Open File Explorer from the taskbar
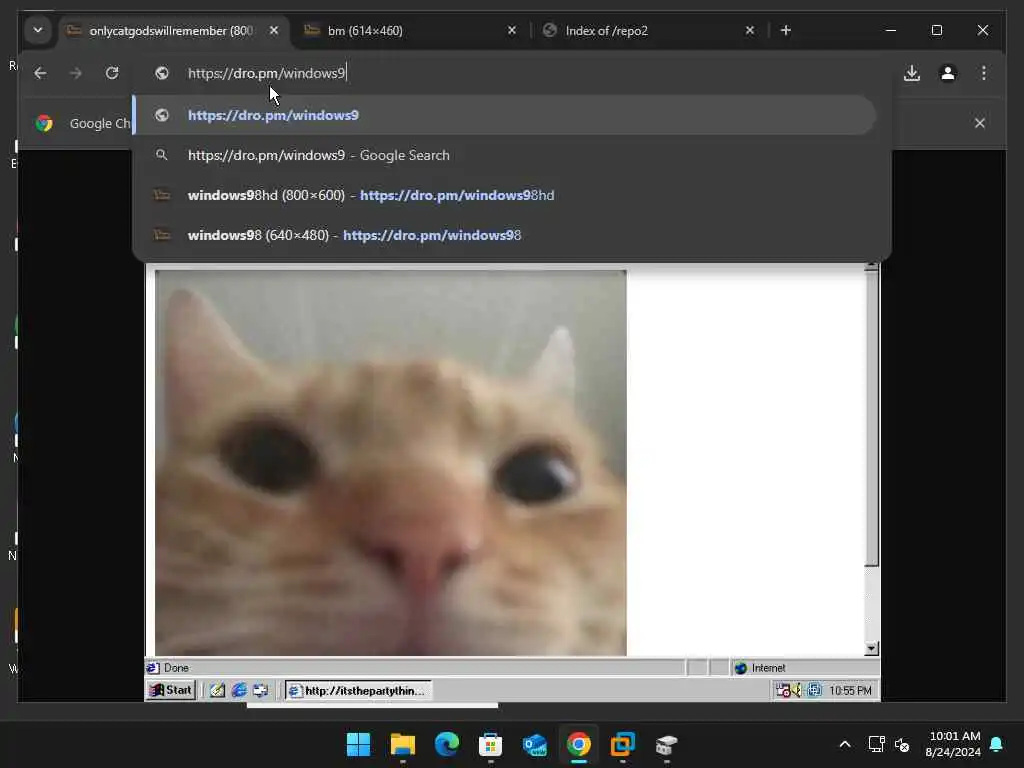The height and width of the screenshot is (768, 1024). (403, 744)
